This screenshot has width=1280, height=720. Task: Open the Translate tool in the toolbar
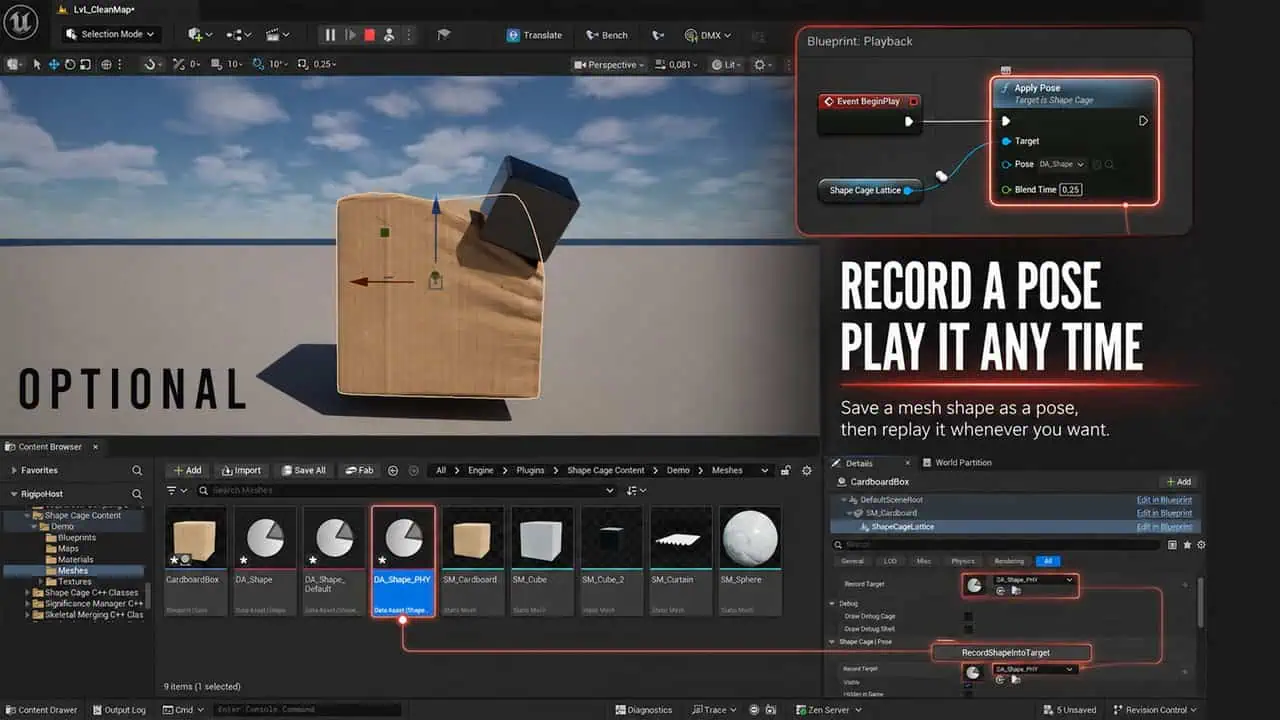point(534,35)
